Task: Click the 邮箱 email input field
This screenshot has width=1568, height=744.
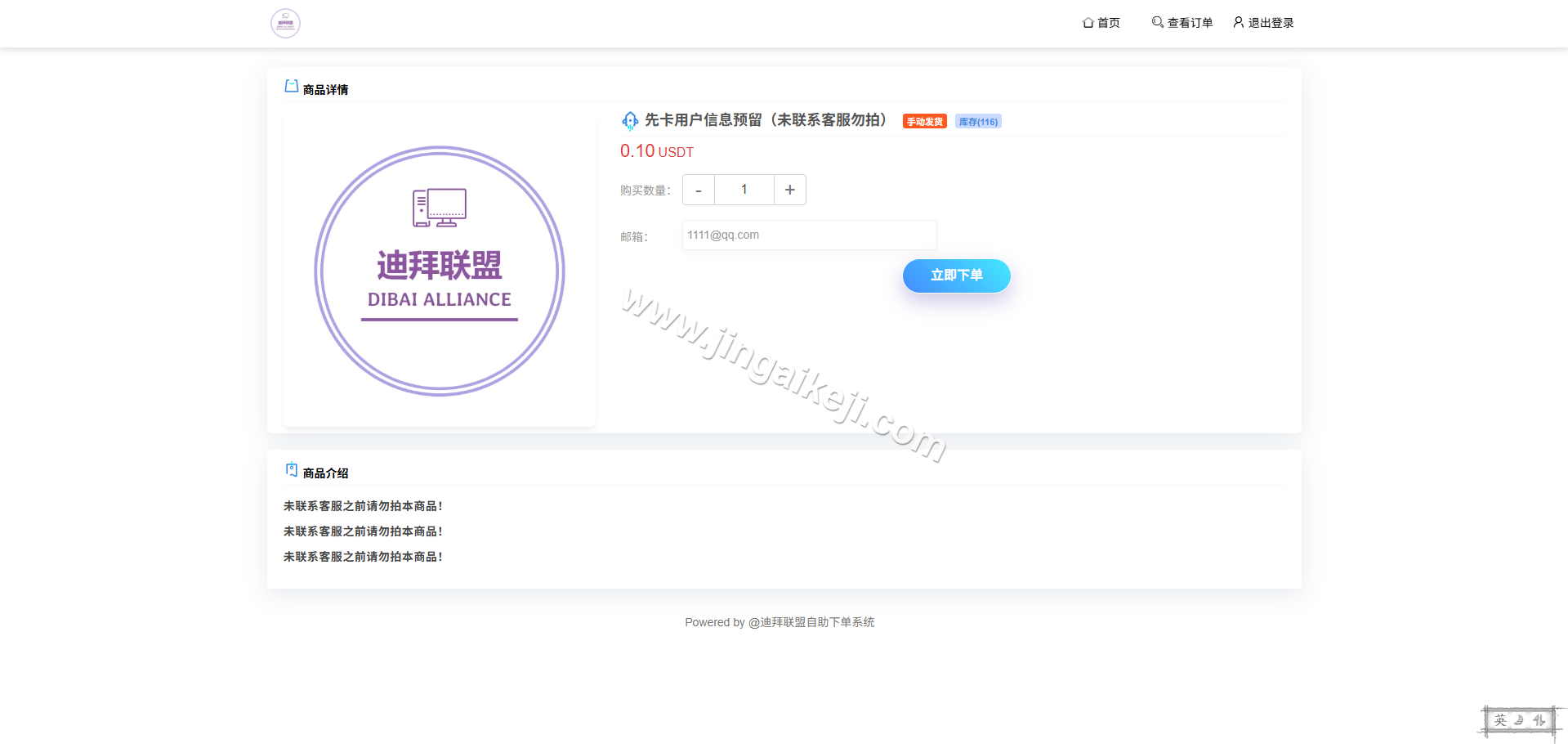Action: pos(809,235)
